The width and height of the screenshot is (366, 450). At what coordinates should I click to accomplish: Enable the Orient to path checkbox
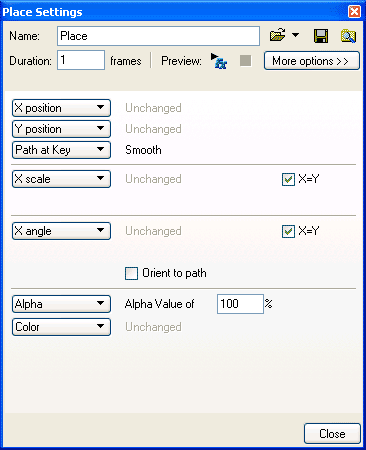pyautogui.click(x=131, y=273)
